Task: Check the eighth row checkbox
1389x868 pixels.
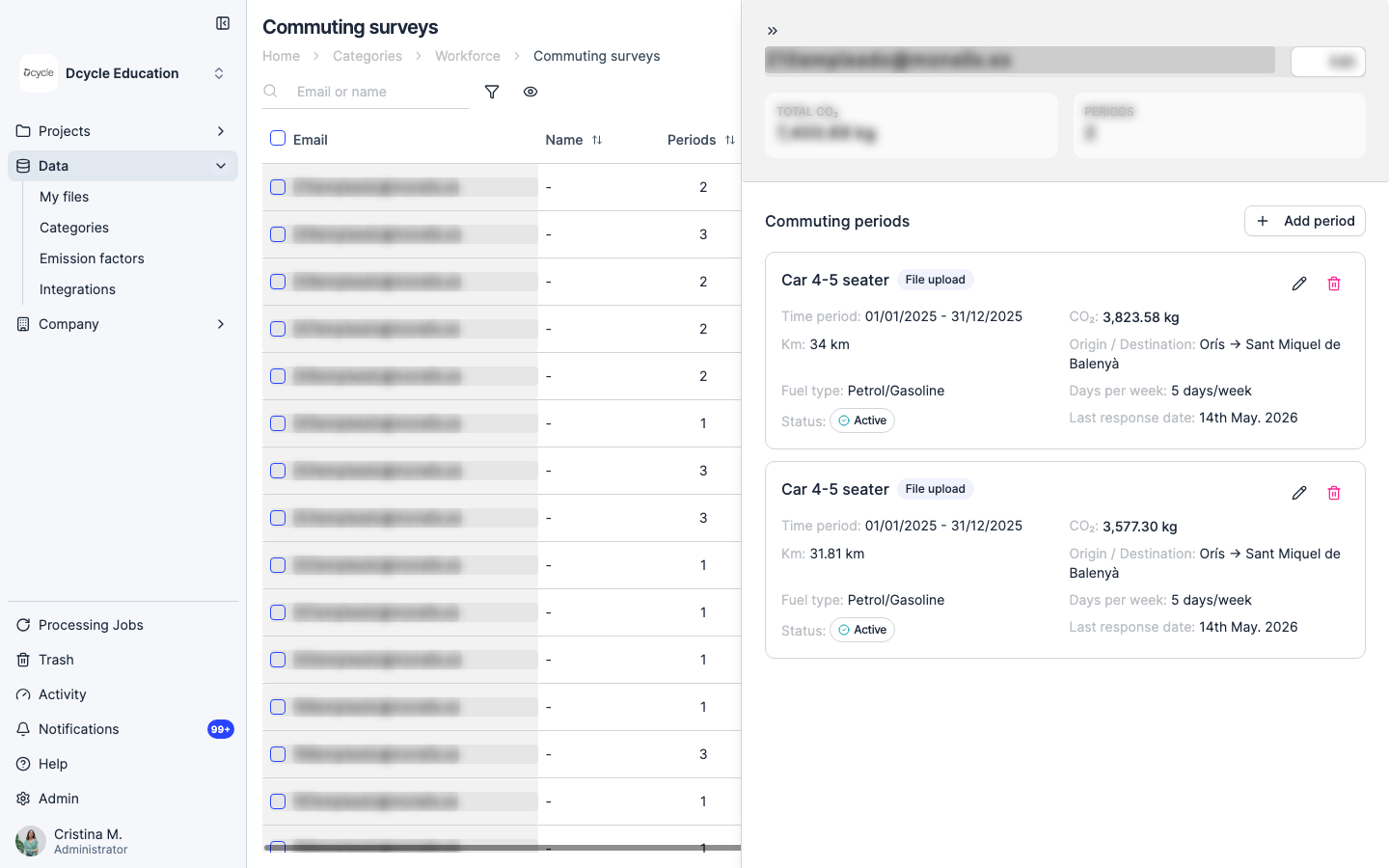Action: (278, 518)
